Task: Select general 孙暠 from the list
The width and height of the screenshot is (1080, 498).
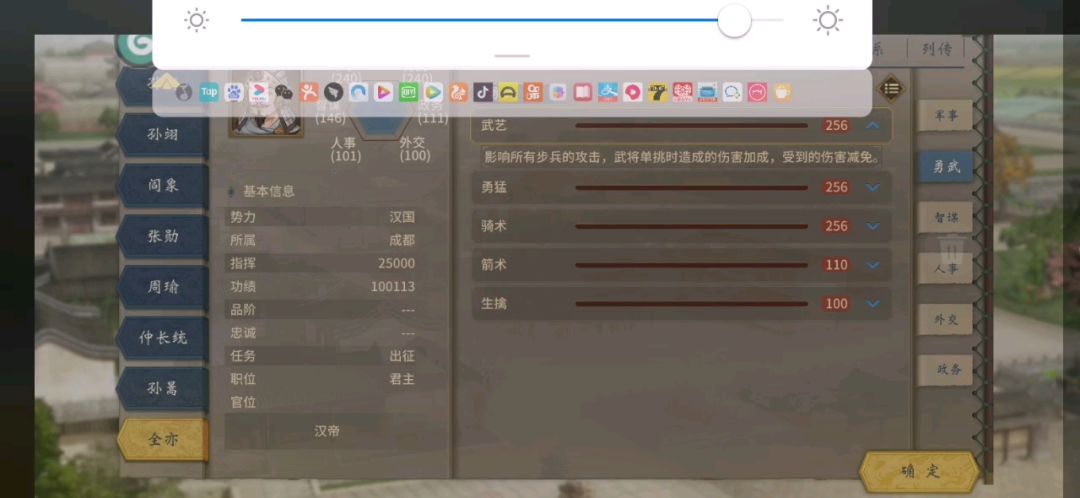Action: pos(163,388)
